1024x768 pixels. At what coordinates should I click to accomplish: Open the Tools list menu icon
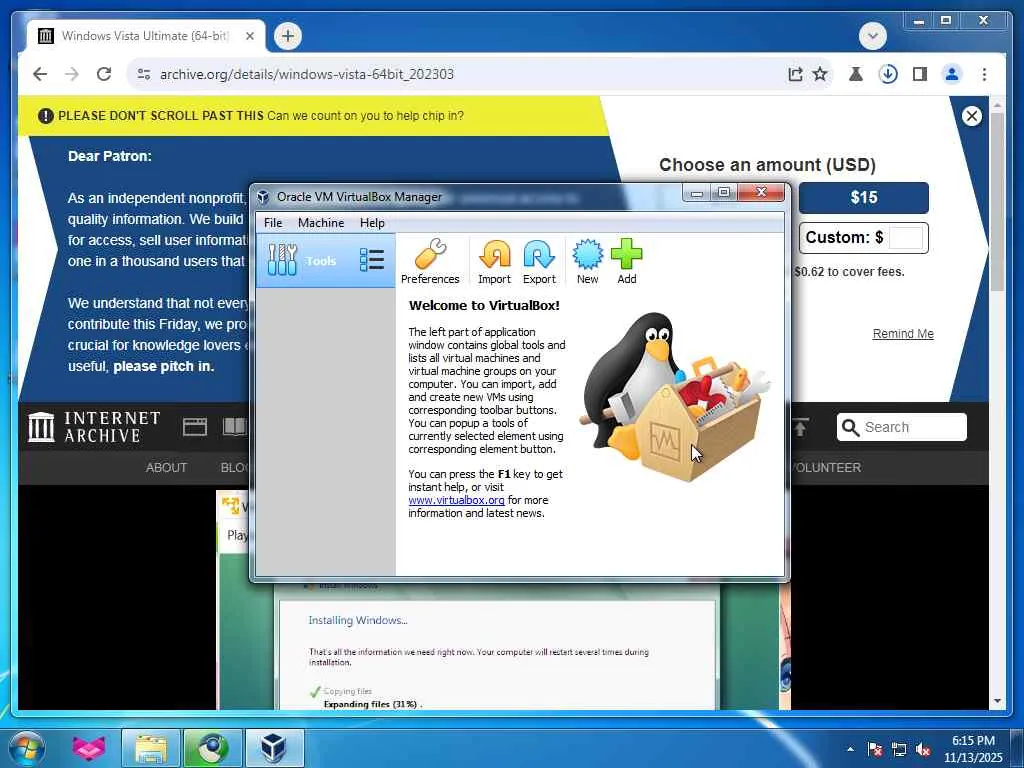click(x=372, y=260)
